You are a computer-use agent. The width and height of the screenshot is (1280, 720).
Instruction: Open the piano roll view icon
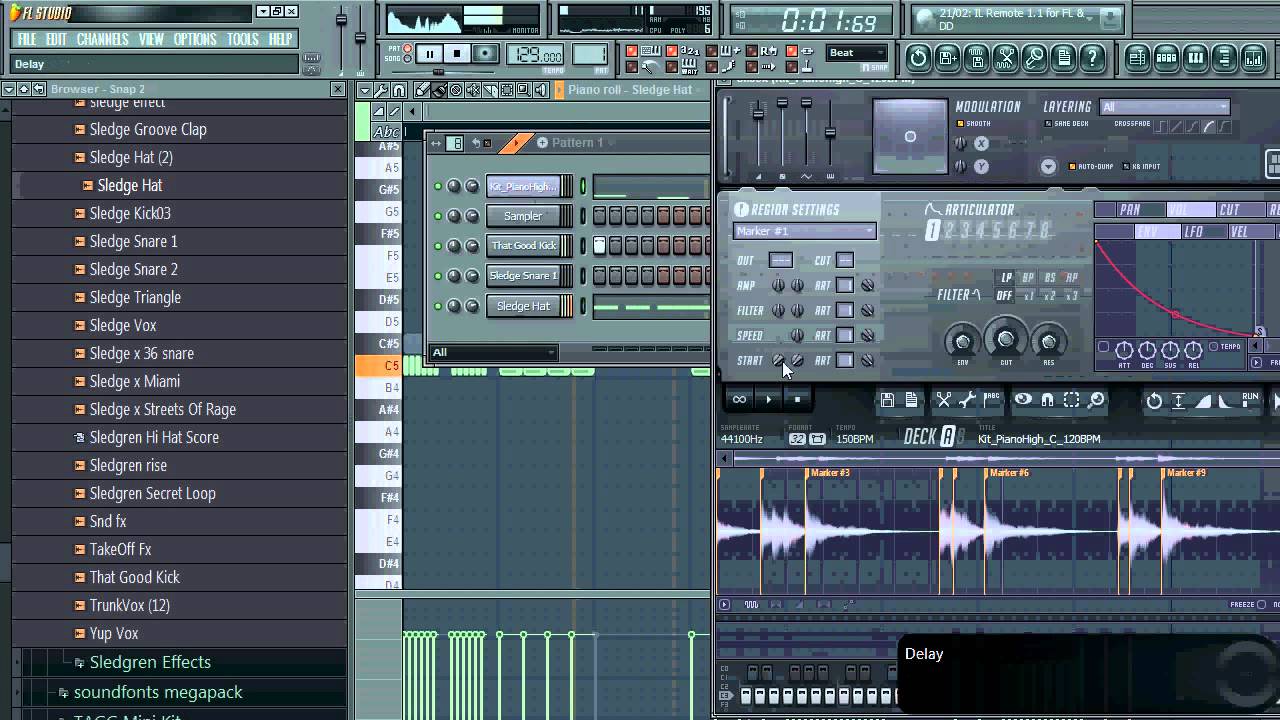[x=1195, y=58]
